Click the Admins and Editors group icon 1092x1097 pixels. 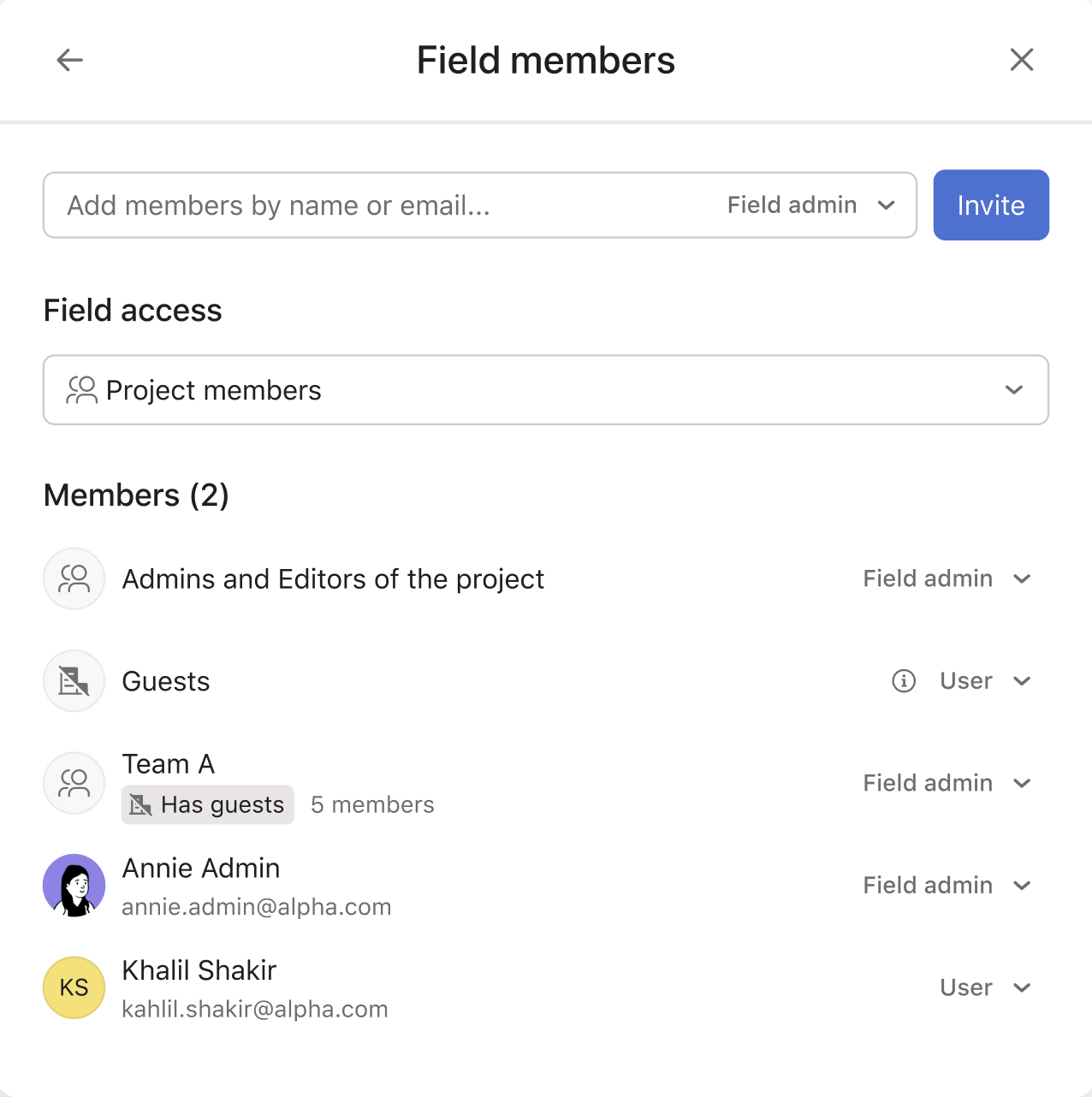pos(74,579)
